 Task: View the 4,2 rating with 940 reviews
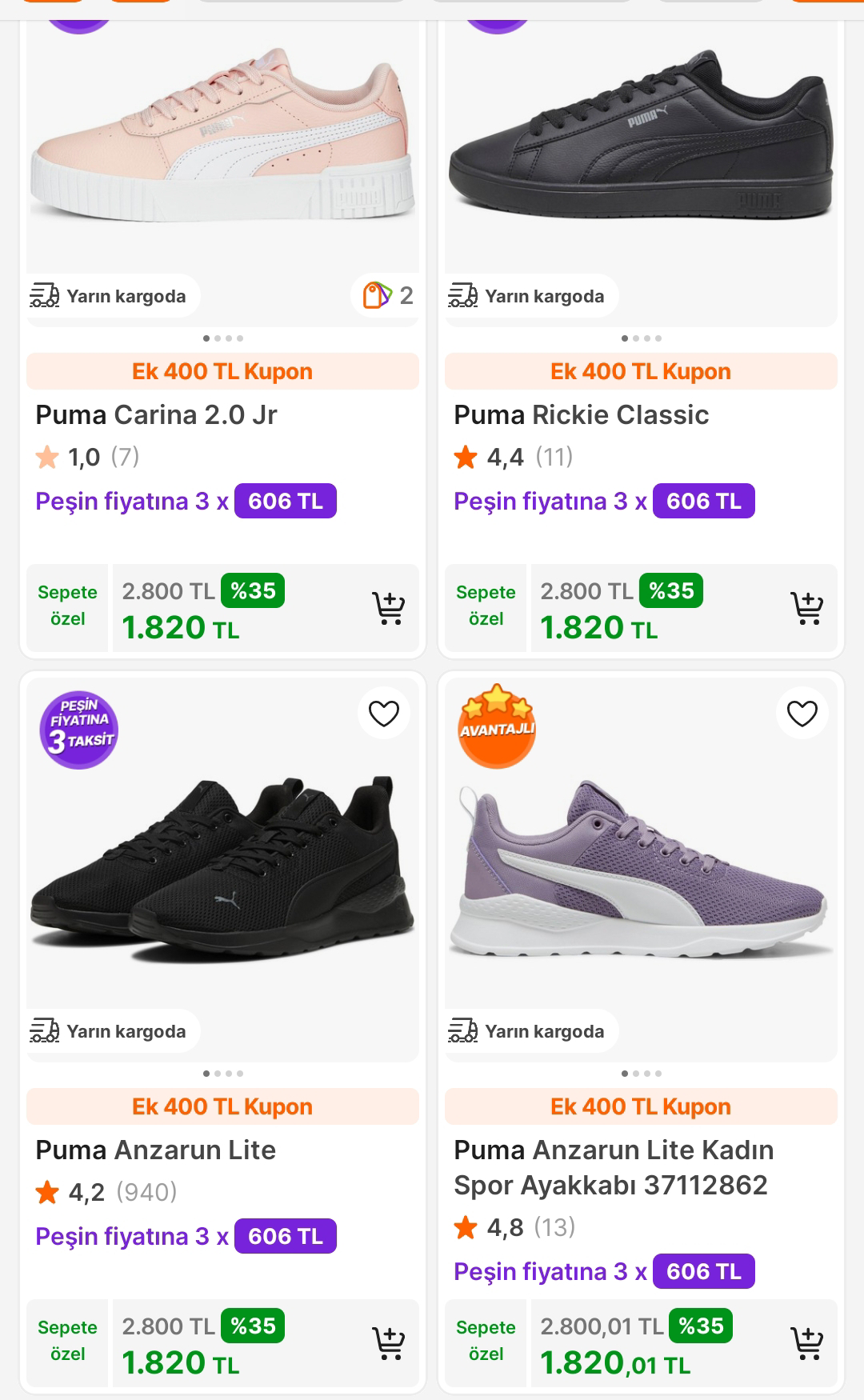pos(106,1192)
